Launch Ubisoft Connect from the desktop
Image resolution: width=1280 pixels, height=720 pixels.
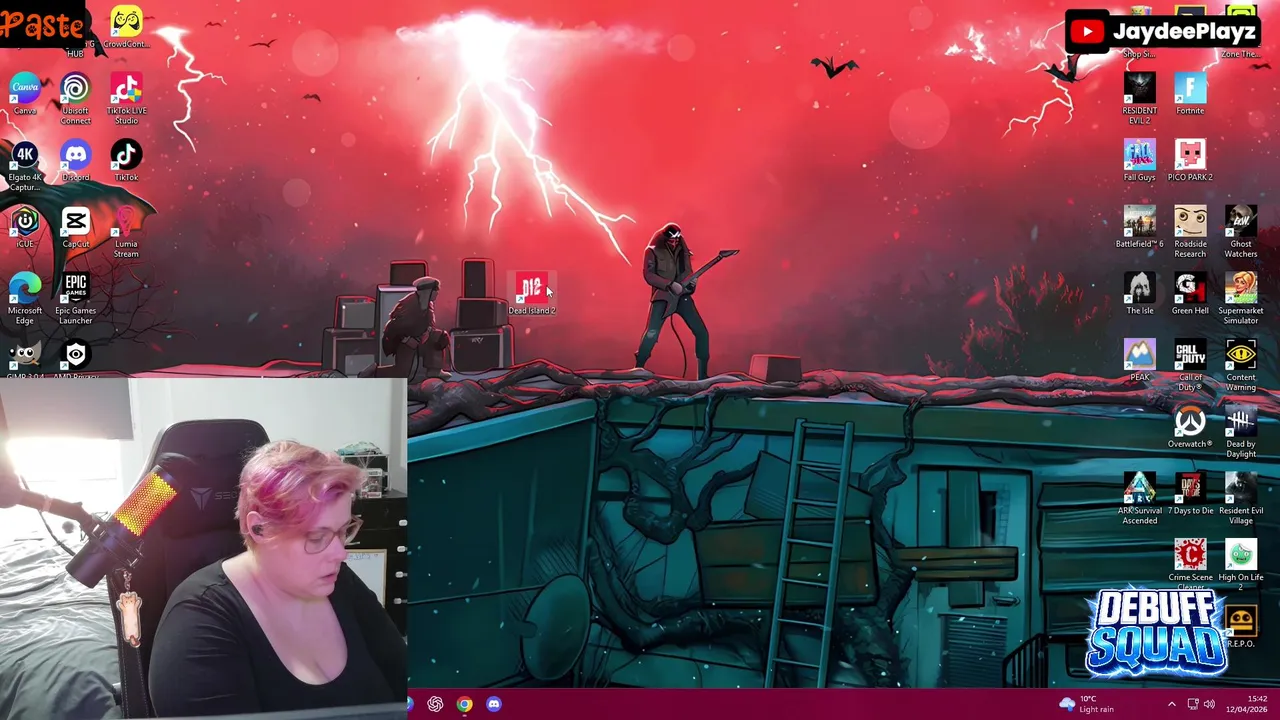(x=75, y=97)
